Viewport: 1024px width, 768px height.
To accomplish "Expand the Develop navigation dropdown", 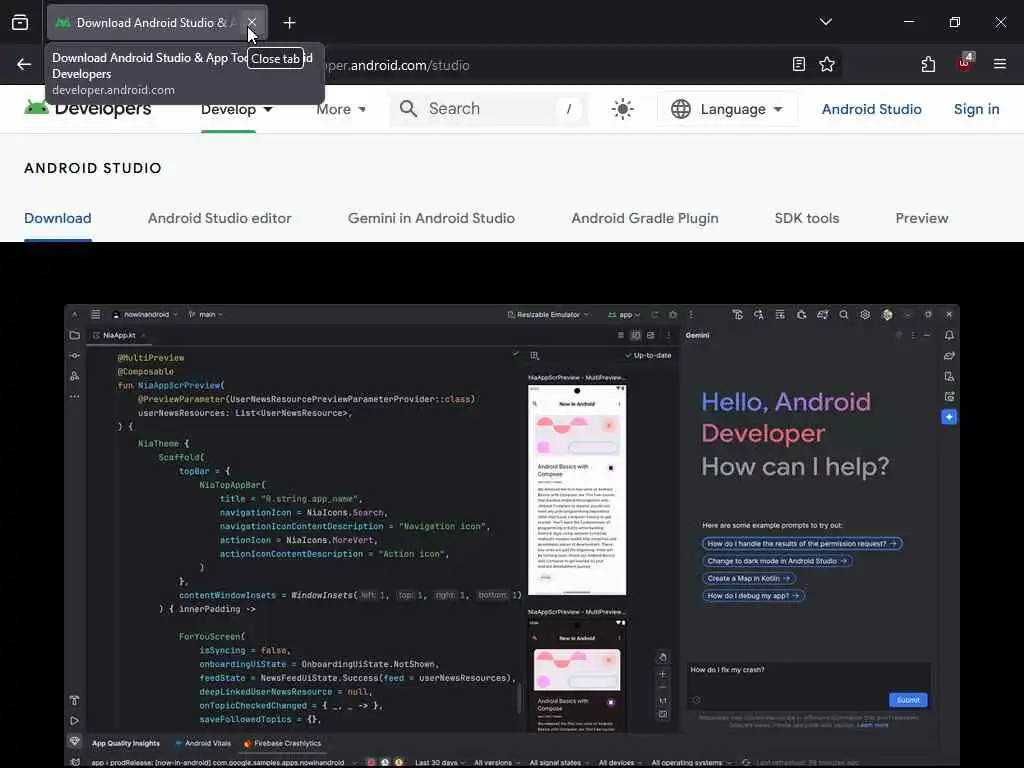I will coord(236,109).
